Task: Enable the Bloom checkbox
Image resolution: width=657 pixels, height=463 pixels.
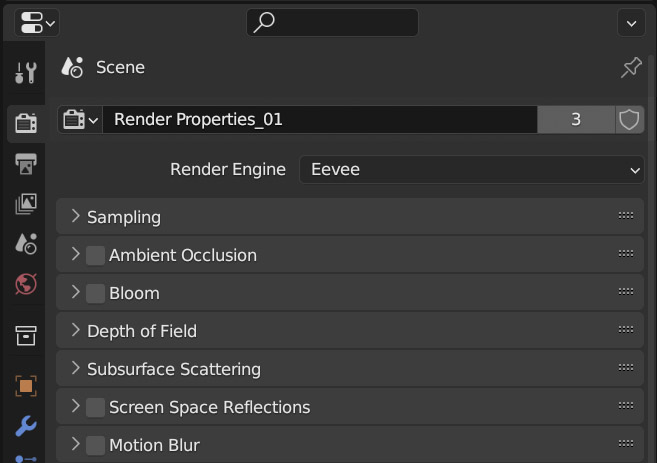Action: [x=96, y=293]
